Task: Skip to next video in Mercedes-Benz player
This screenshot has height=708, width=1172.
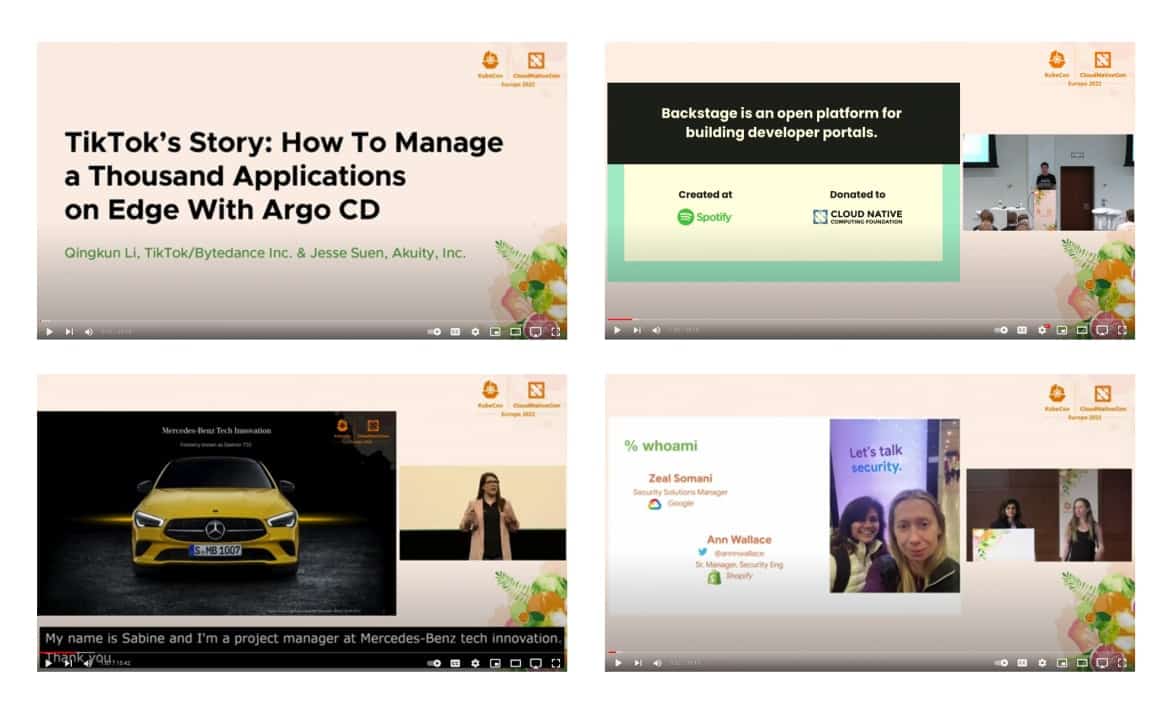Action: pyautogui.click(x=69, y=663)
